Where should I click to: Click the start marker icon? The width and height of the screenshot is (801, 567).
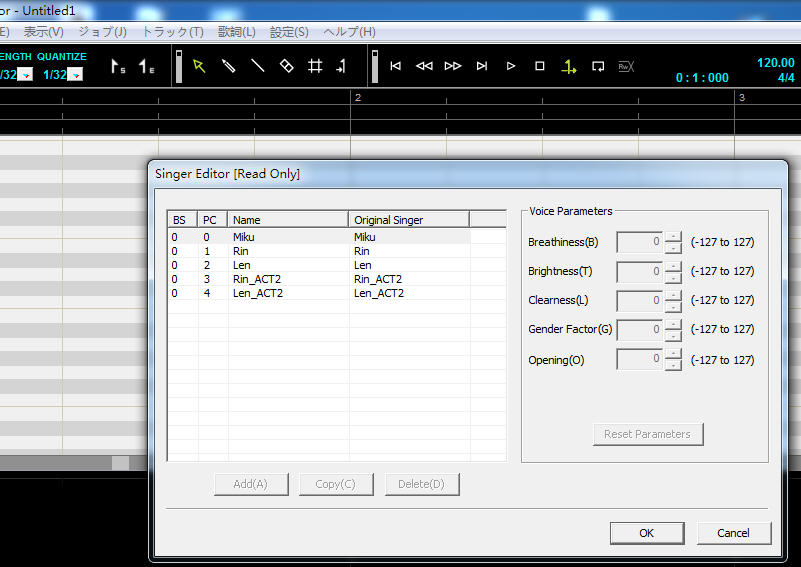coord(118,66)
